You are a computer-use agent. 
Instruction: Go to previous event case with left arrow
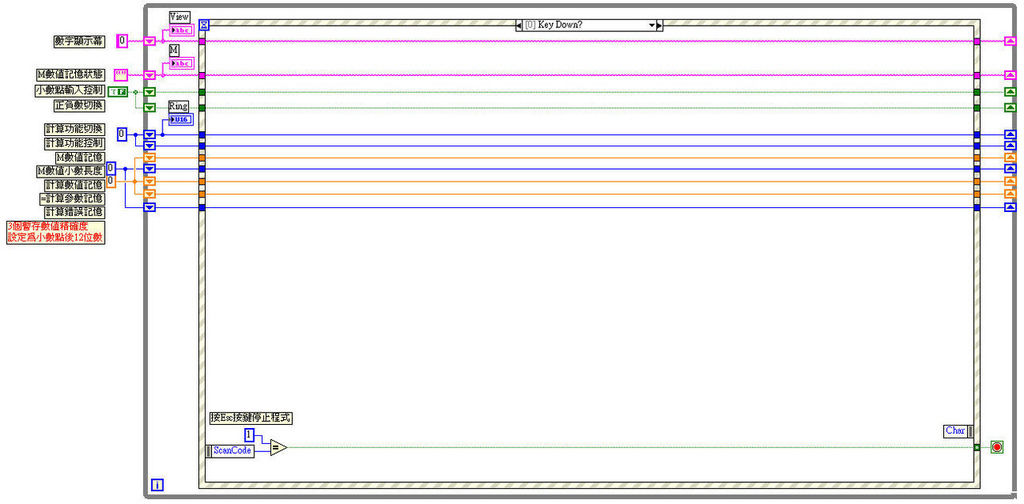(519, 25)
